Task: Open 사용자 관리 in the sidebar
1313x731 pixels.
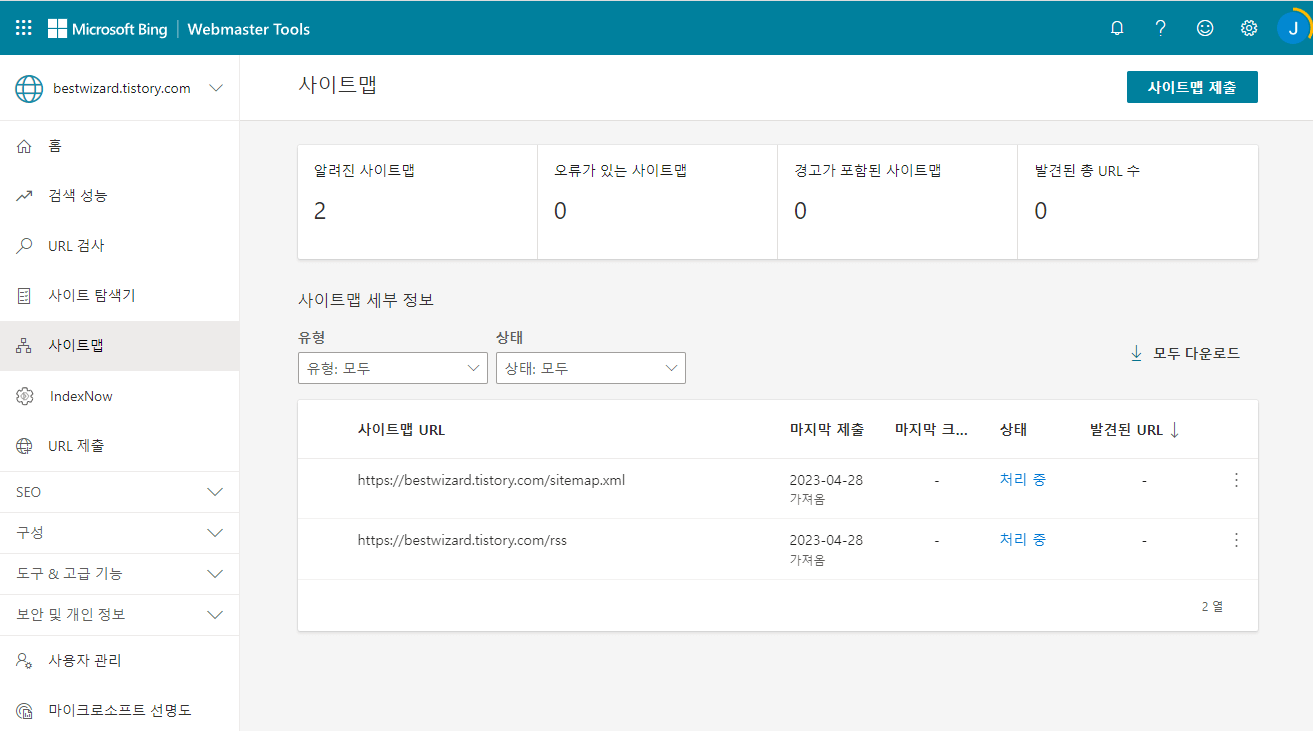Action: pos(85,660)
